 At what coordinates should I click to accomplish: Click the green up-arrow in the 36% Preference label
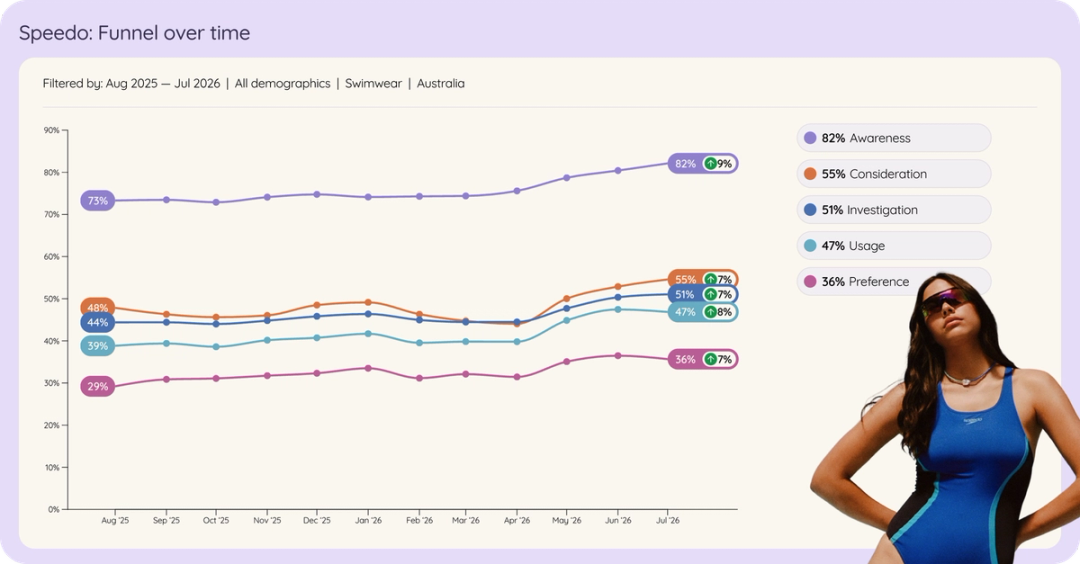[x=710, y=359]
